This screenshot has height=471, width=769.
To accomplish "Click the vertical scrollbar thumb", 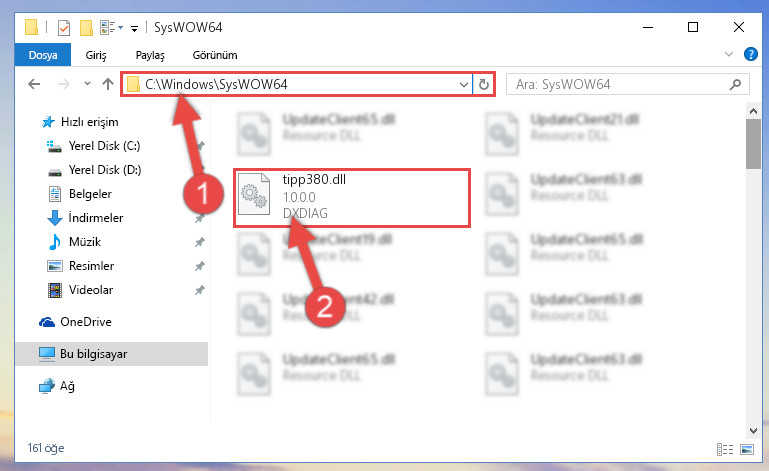I will click(x=753, y=144).
